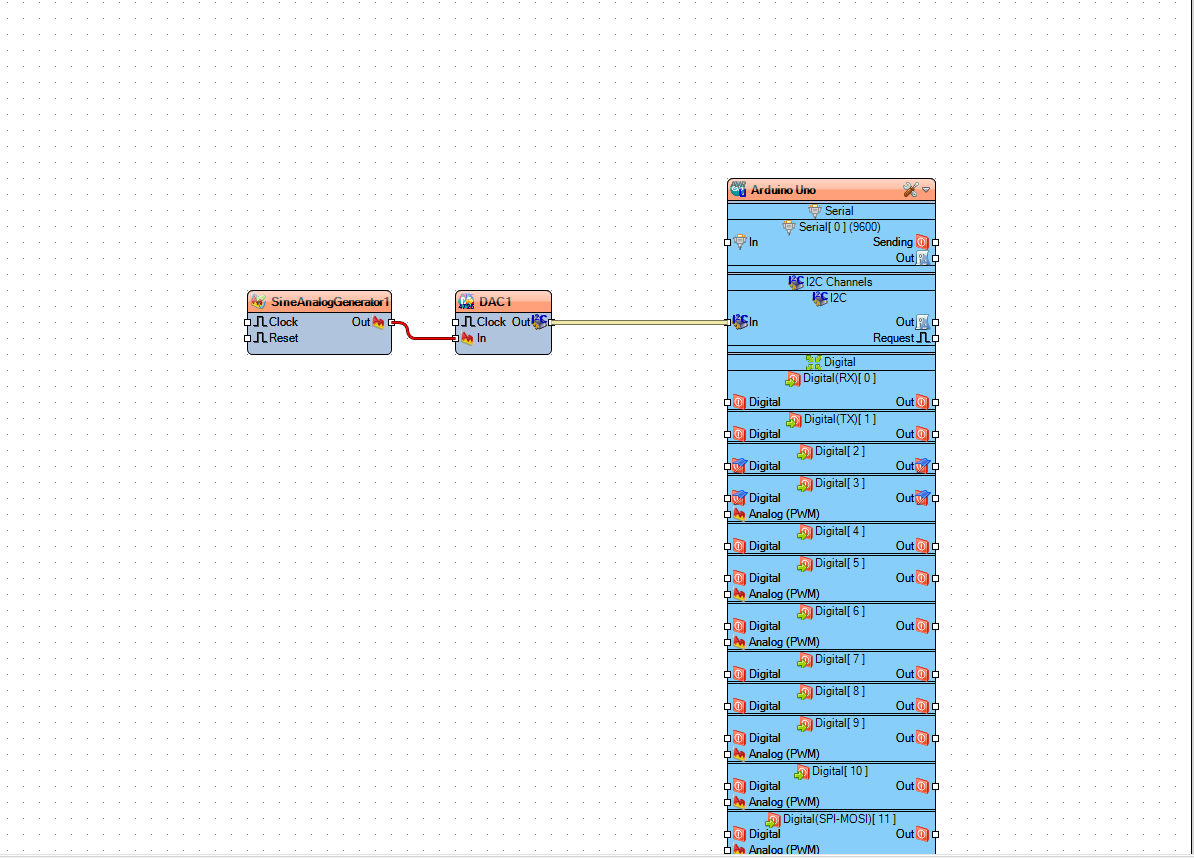1194x858 pixels.
Task: Click the I2C Channels header icon
Action: (x=796, y=282)
